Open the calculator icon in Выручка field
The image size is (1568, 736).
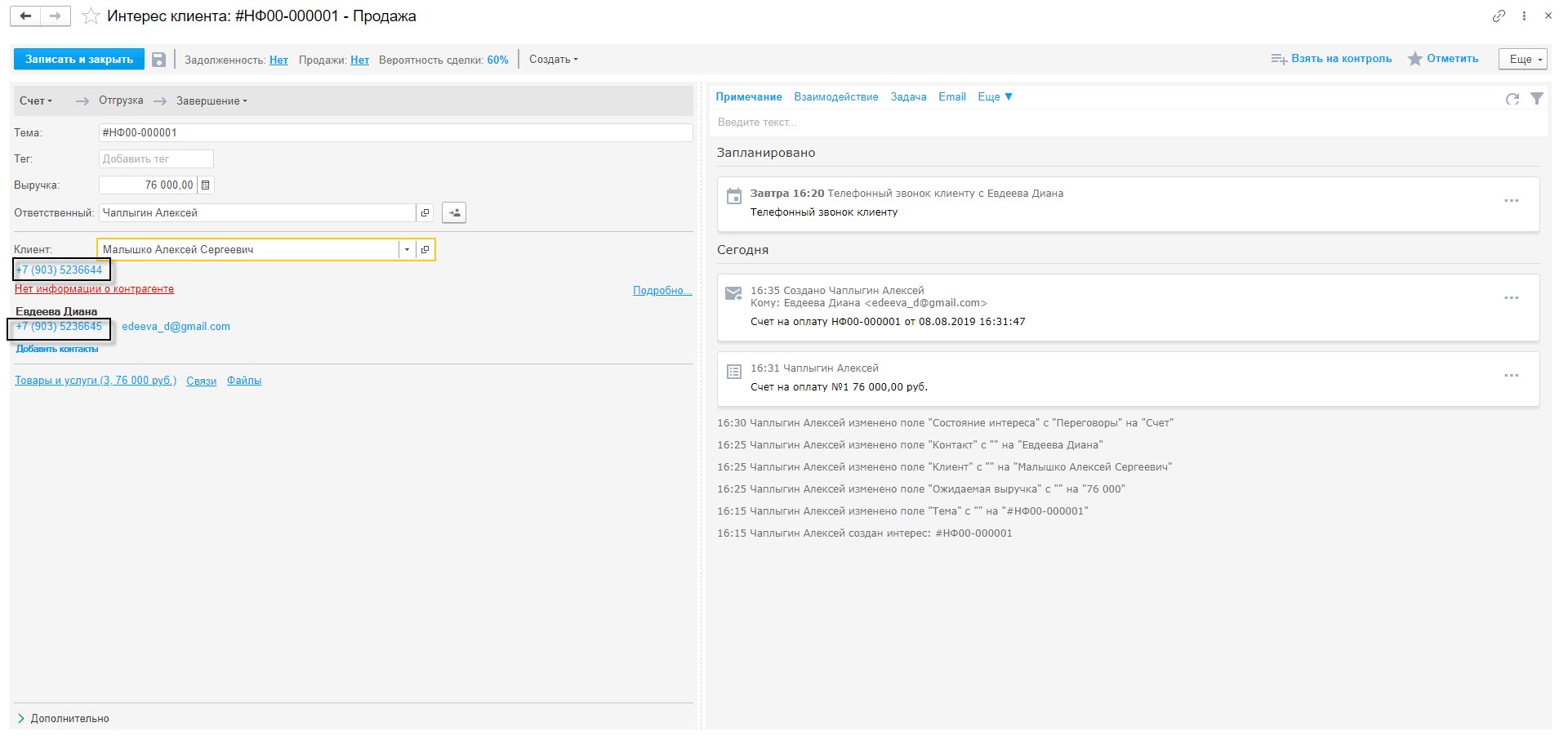[x=206, y=185]
